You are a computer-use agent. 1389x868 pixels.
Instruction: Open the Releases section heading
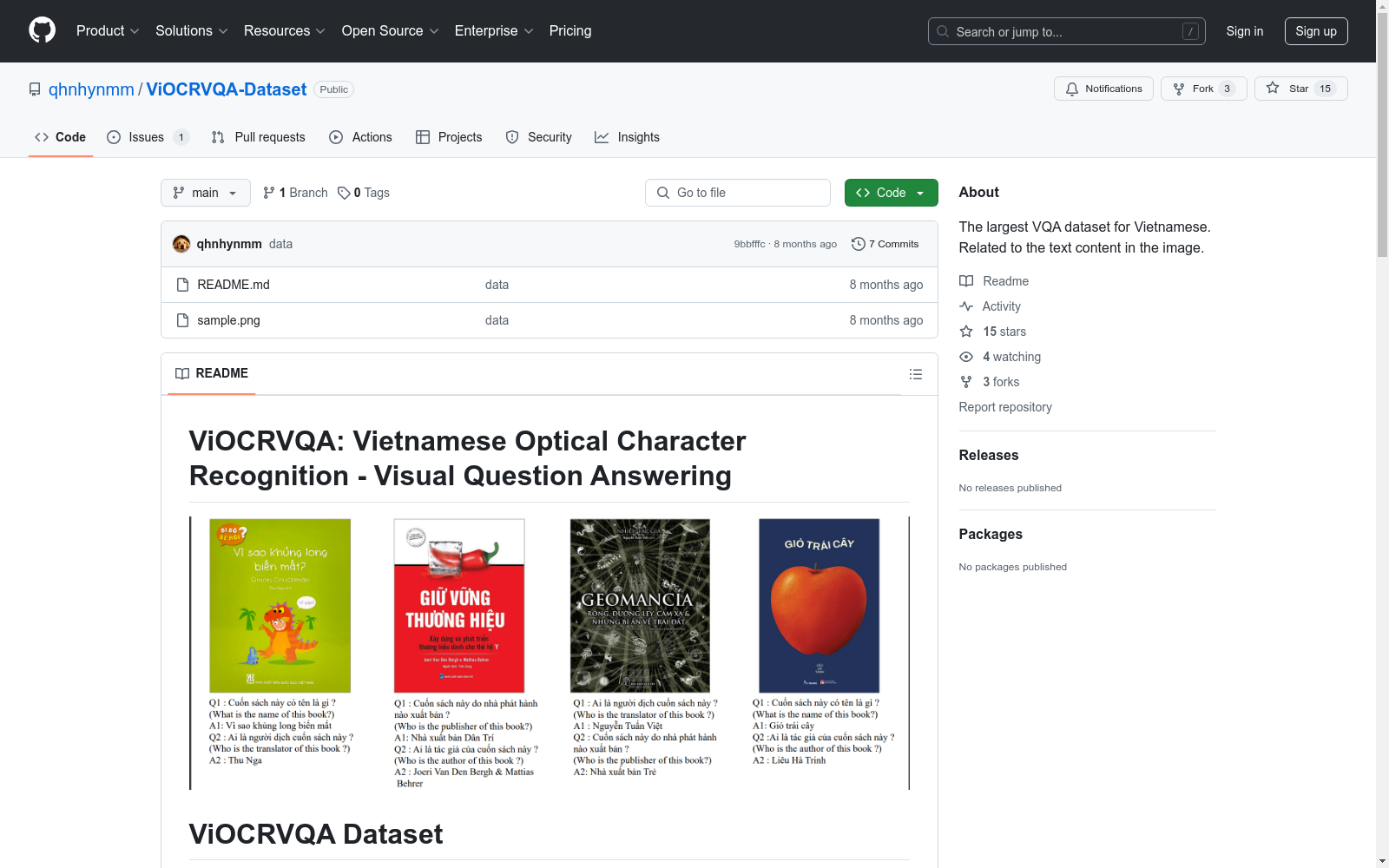pos(989,455)
